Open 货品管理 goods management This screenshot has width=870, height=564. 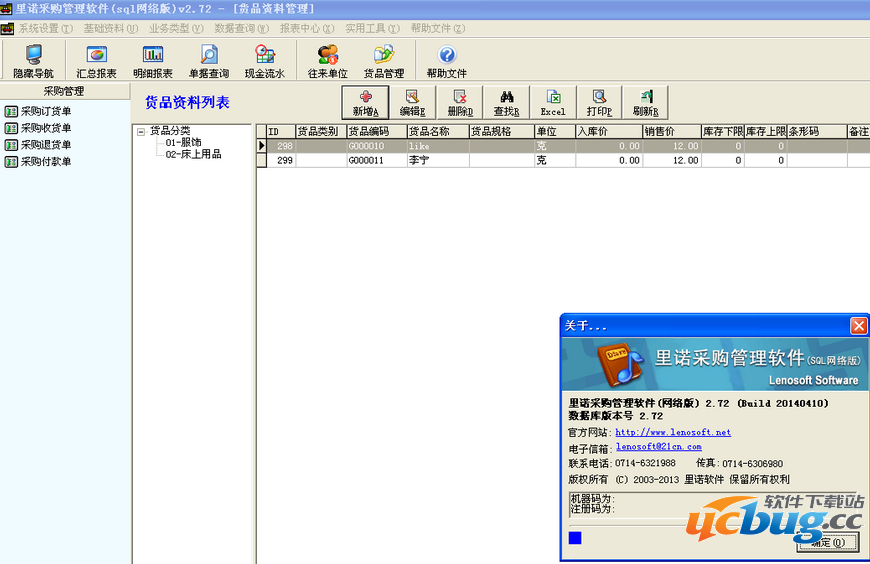click(383, 61)
